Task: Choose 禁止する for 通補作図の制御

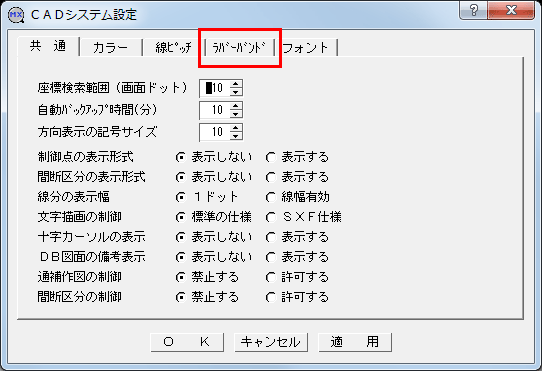Action: coord(207,277)
